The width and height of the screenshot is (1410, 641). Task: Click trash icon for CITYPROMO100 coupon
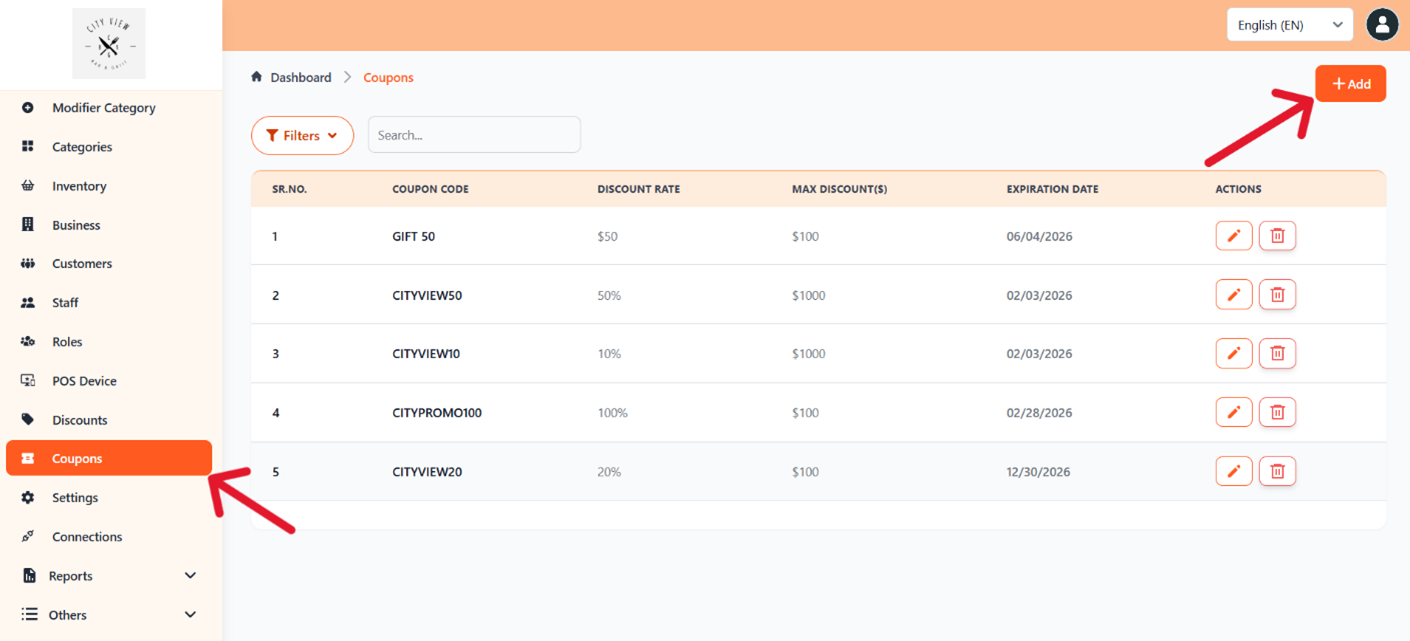tap(1277, 412)
